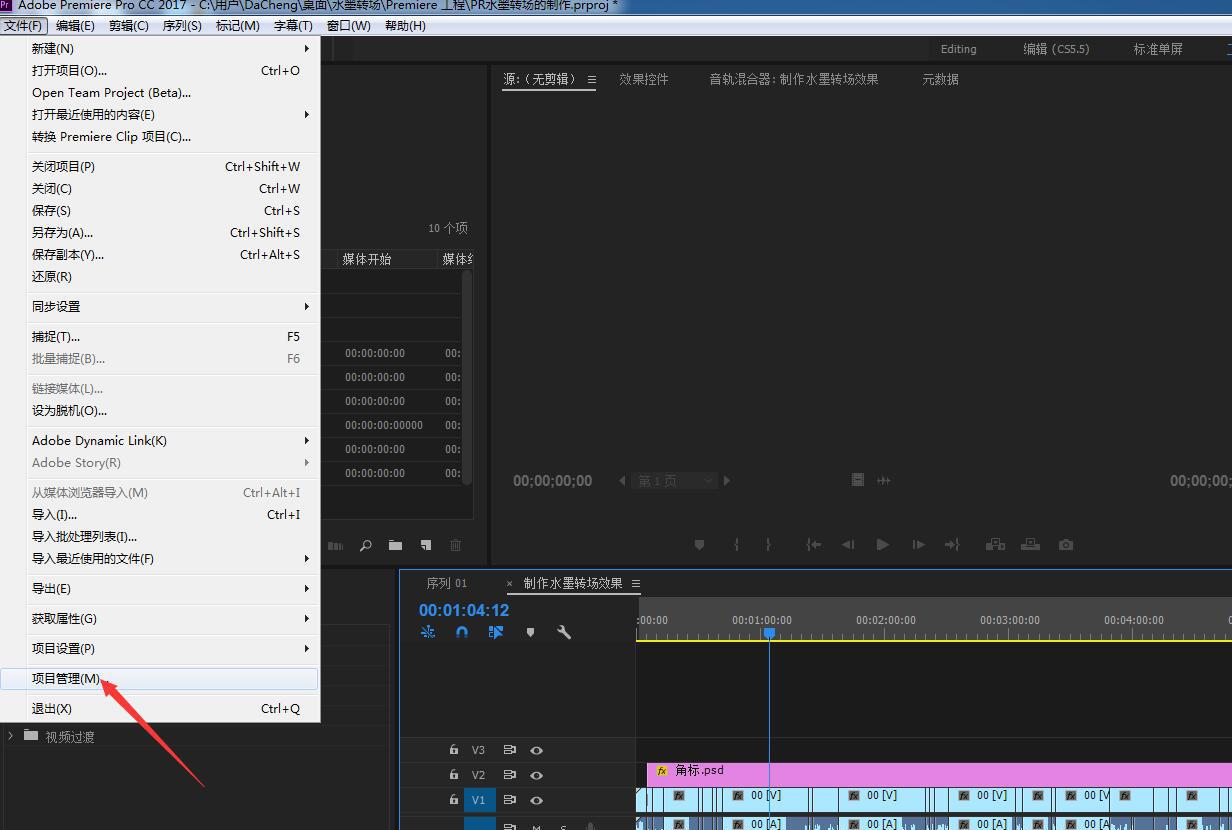The width and height of the screenshot is (1232, 830).
Task: Switch to the 效果控件 tab
Action: point(643,79)
